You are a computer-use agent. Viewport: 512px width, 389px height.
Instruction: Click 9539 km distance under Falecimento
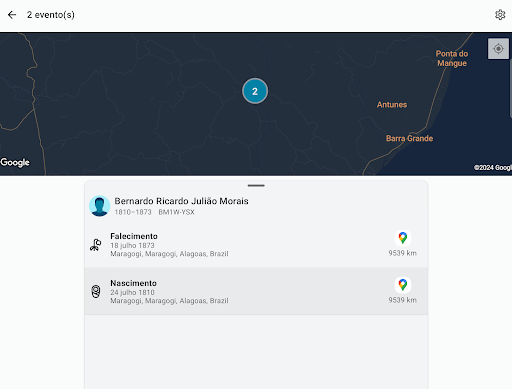tap(402, 253)
